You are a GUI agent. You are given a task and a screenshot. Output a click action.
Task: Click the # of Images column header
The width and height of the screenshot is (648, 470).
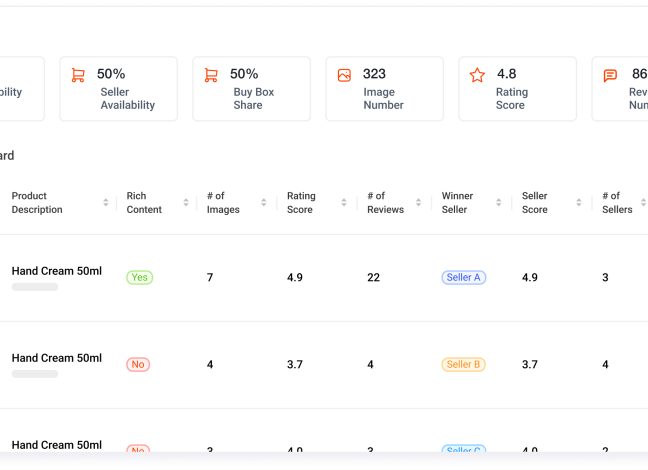coord(223,203)
